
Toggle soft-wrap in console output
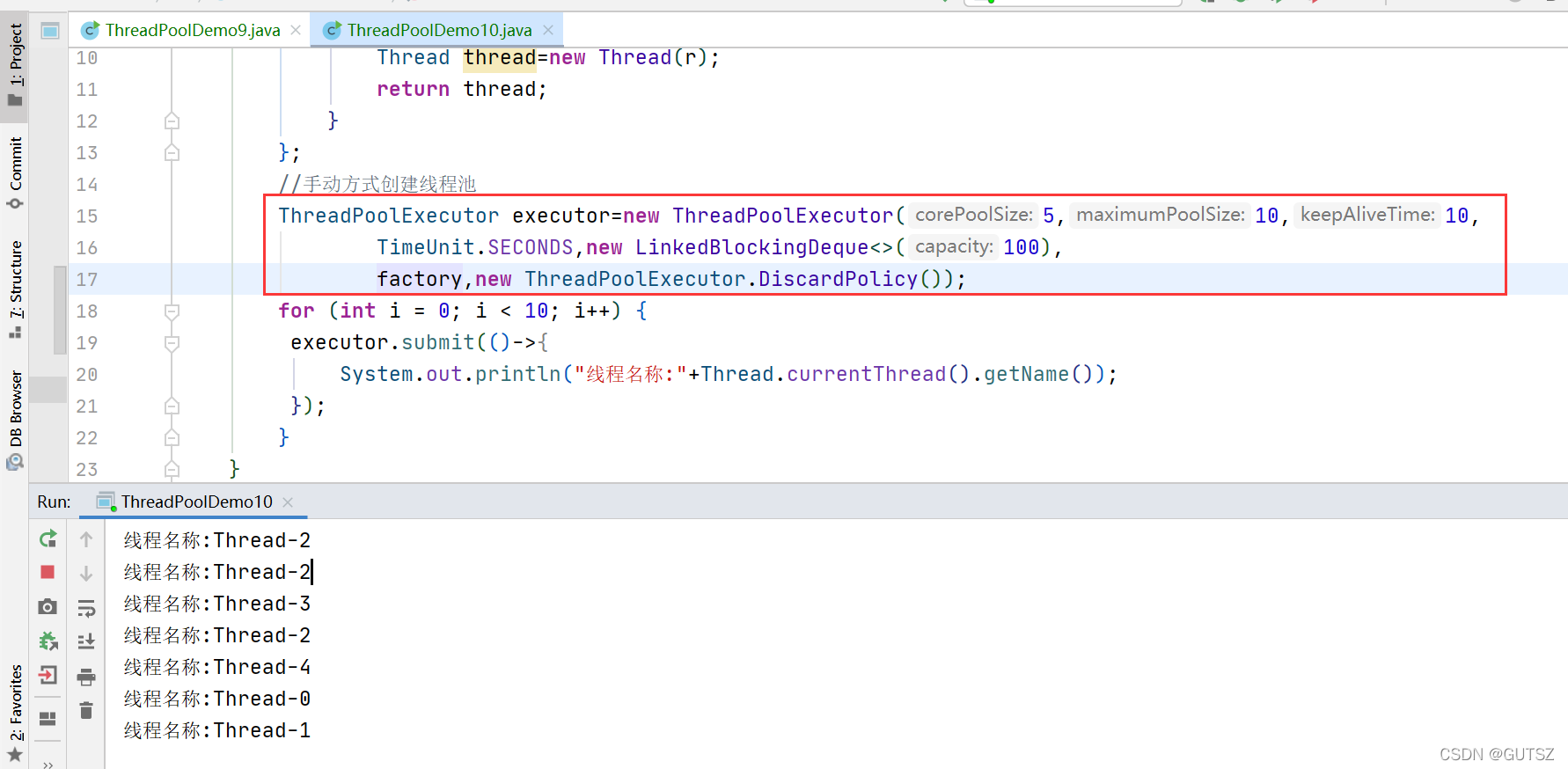click(86, 608)
